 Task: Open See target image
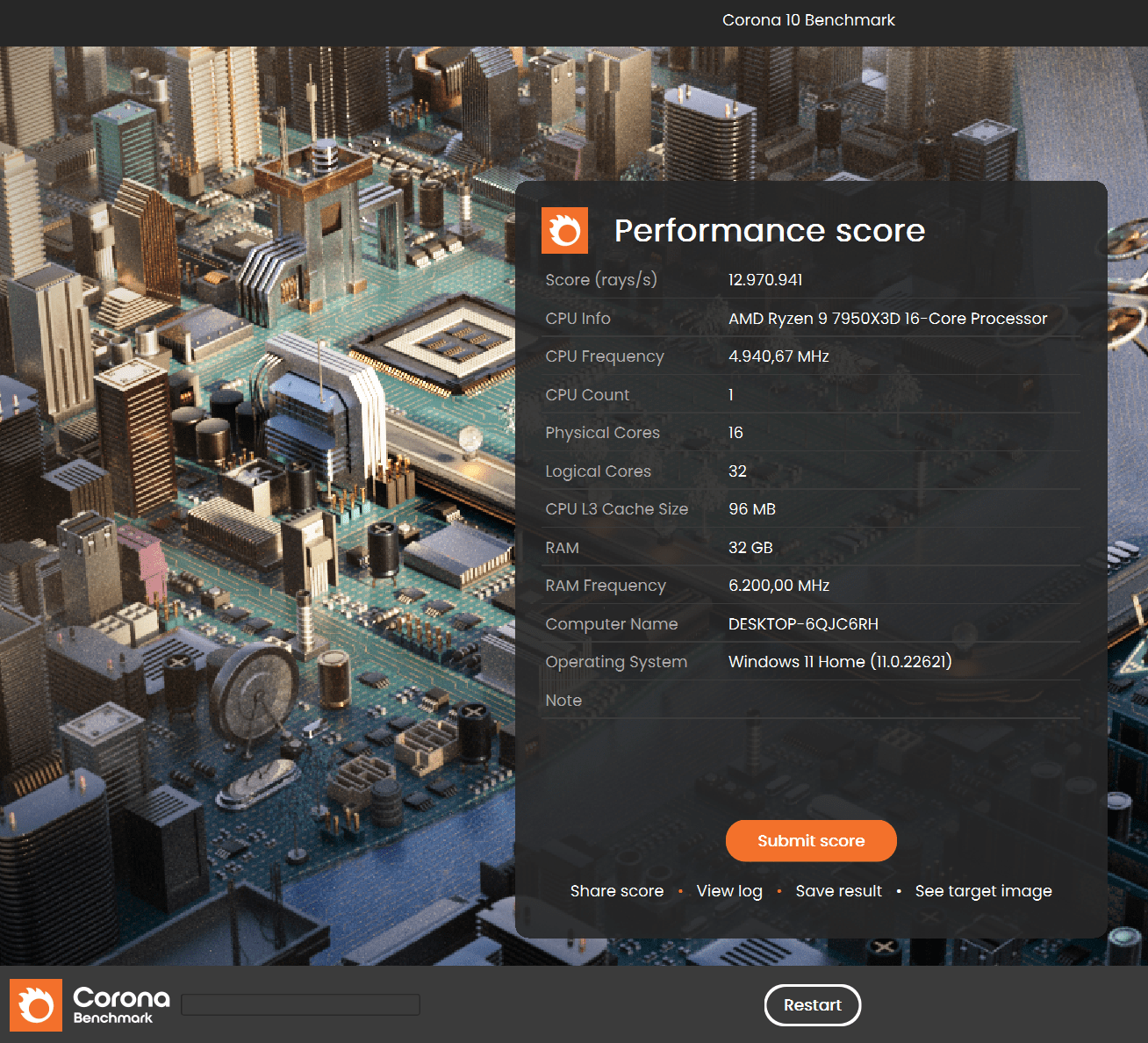983,891
